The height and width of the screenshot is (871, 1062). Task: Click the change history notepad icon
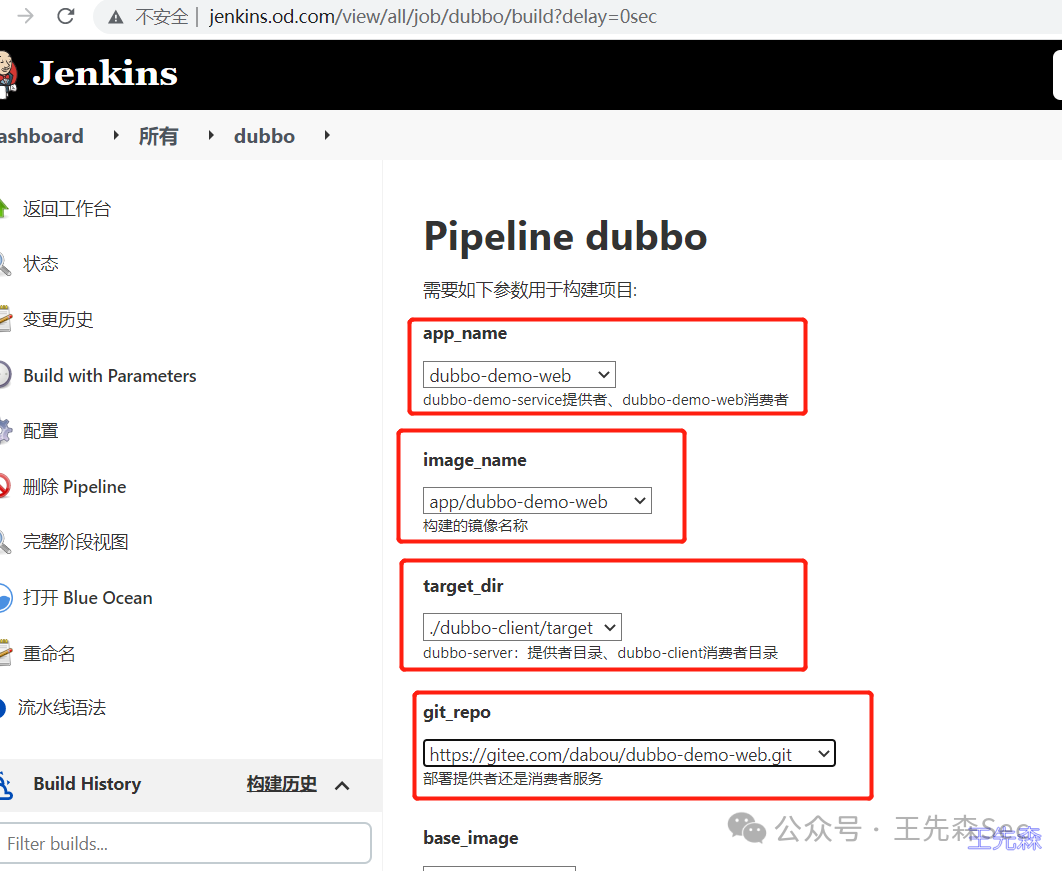click(x=5, y=319)
